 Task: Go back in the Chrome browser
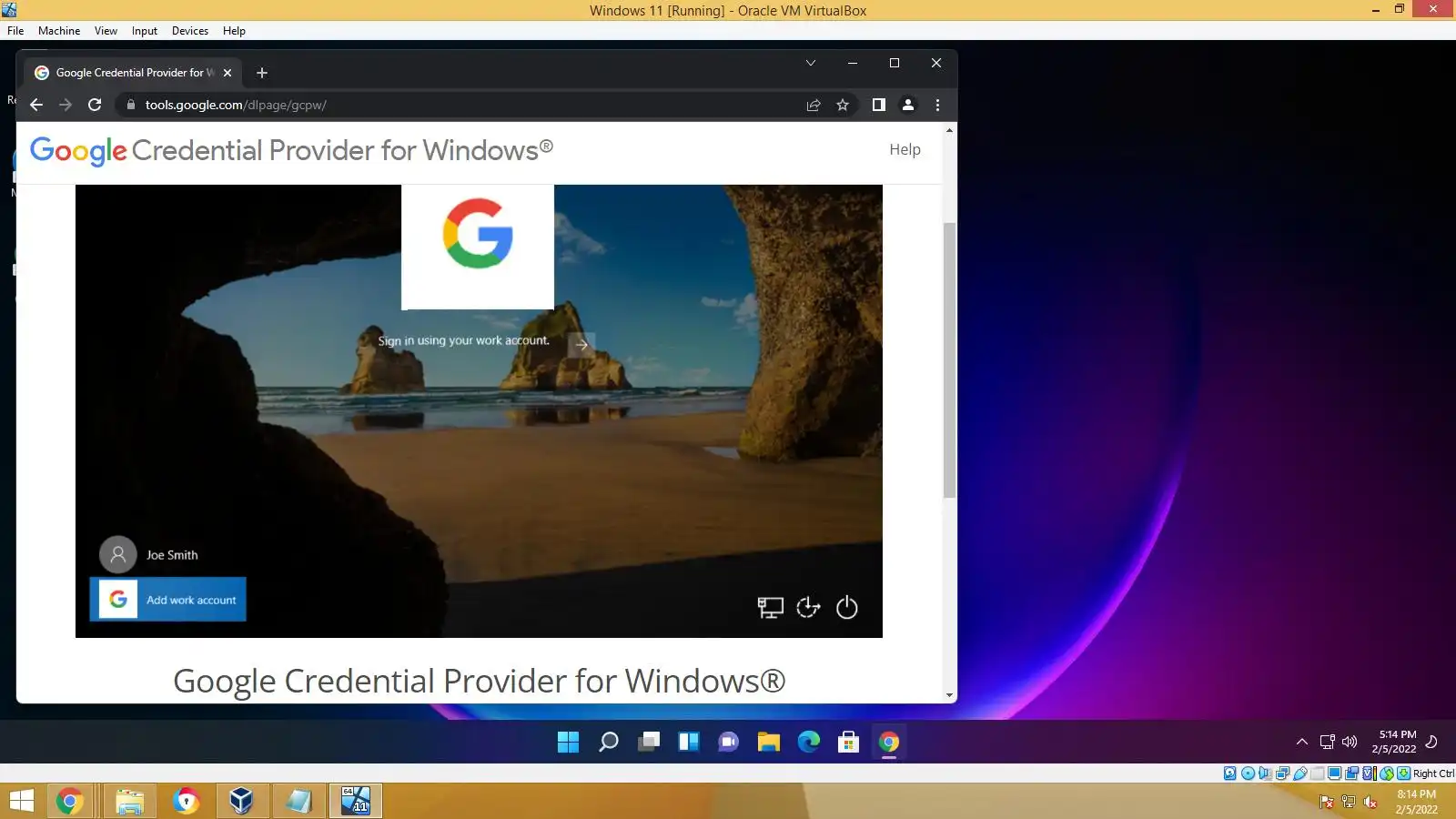[36, 105]
